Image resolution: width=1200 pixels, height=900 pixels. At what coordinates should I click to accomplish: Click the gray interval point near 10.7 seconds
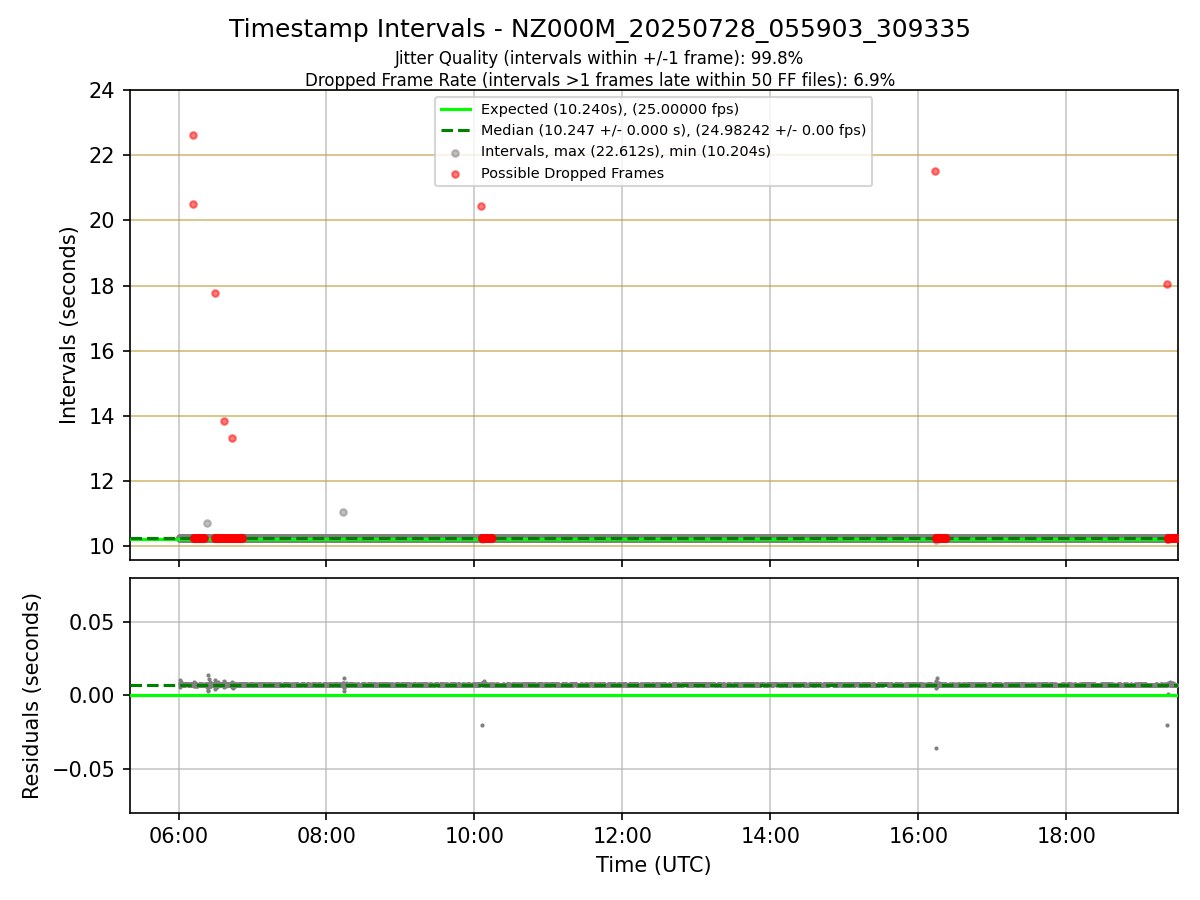tap(207, 523)
